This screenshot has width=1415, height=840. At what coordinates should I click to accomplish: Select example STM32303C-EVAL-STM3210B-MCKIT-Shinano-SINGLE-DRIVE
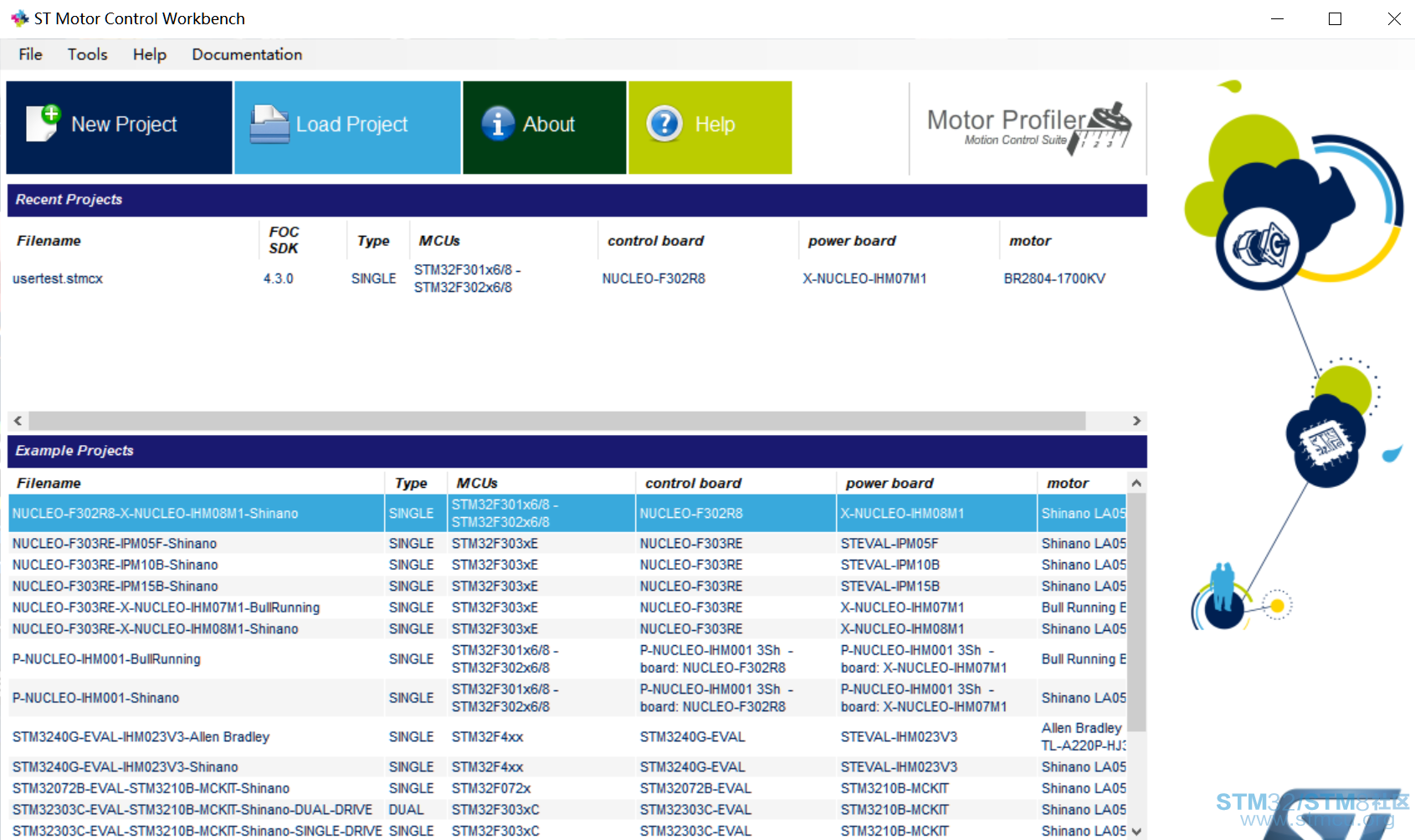(567, 831)
